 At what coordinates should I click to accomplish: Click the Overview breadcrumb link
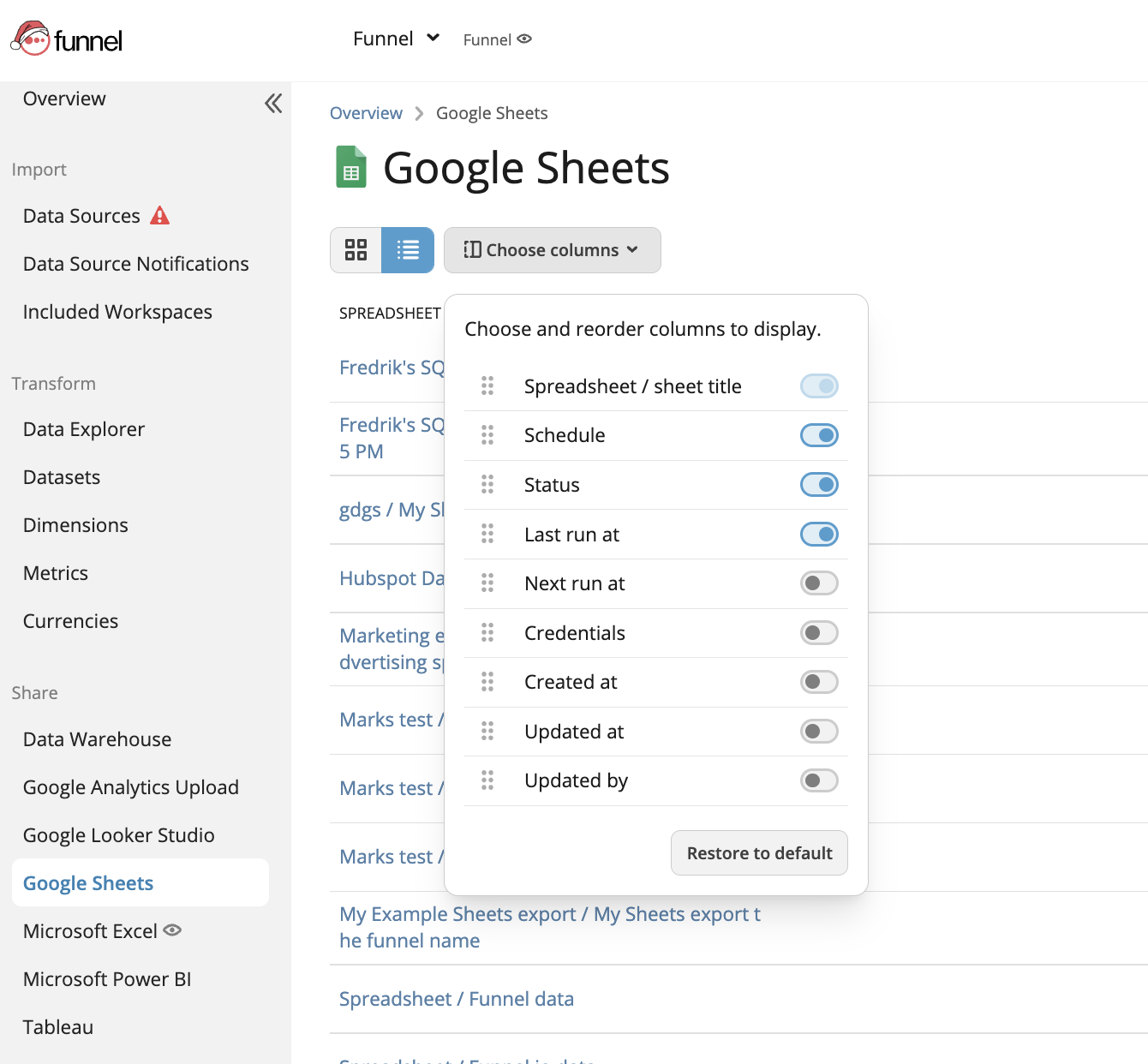(366, 113)
